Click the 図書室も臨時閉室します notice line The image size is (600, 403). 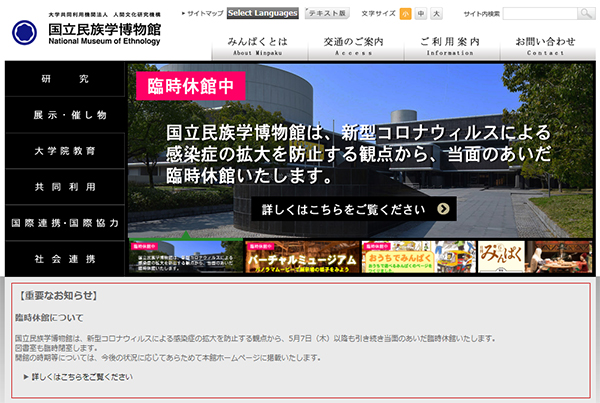(56, 348)
